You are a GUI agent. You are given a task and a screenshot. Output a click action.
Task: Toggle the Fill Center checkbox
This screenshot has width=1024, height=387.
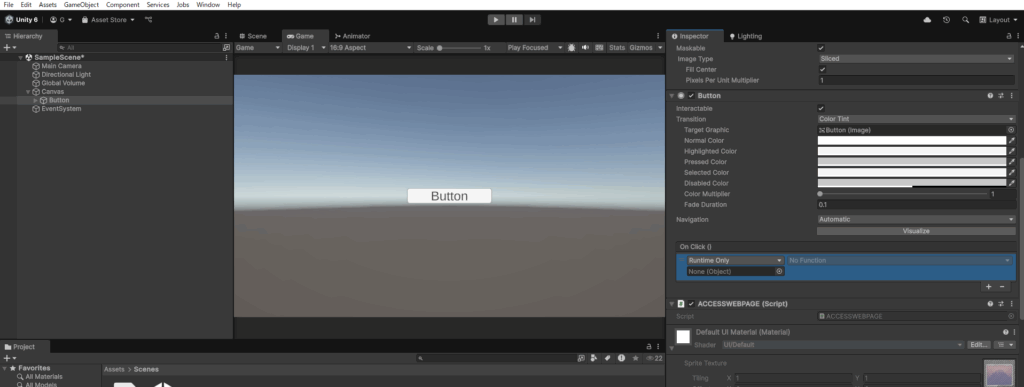tap(822, 69)
